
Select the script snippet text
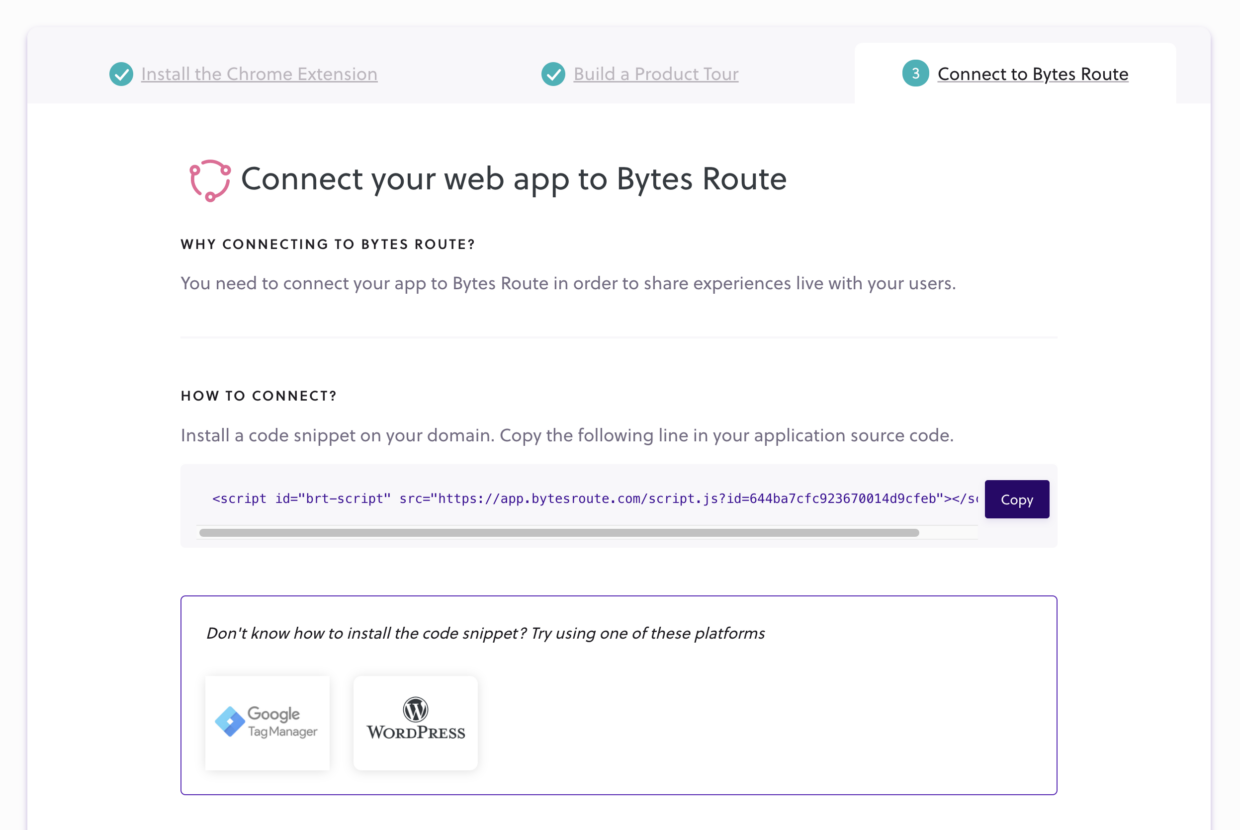pos(595,498)
